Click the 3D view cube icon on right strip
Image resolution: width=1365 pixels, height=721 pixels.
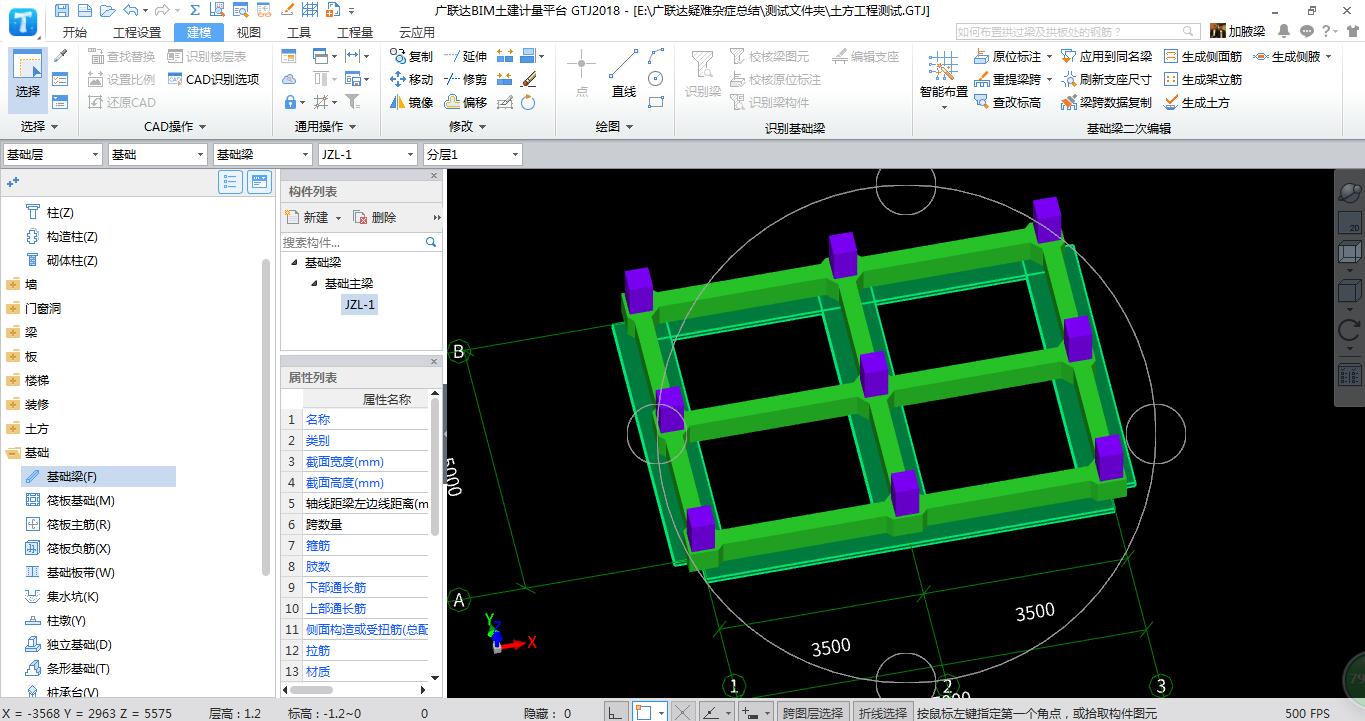1349,250
